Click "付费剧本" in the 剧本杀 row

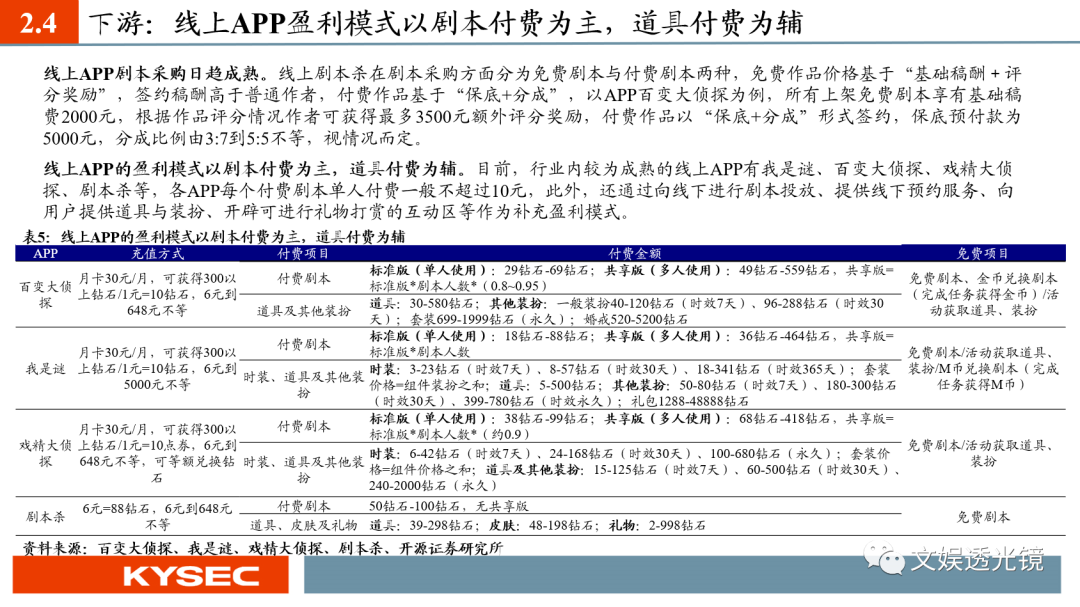click(303, 506)
